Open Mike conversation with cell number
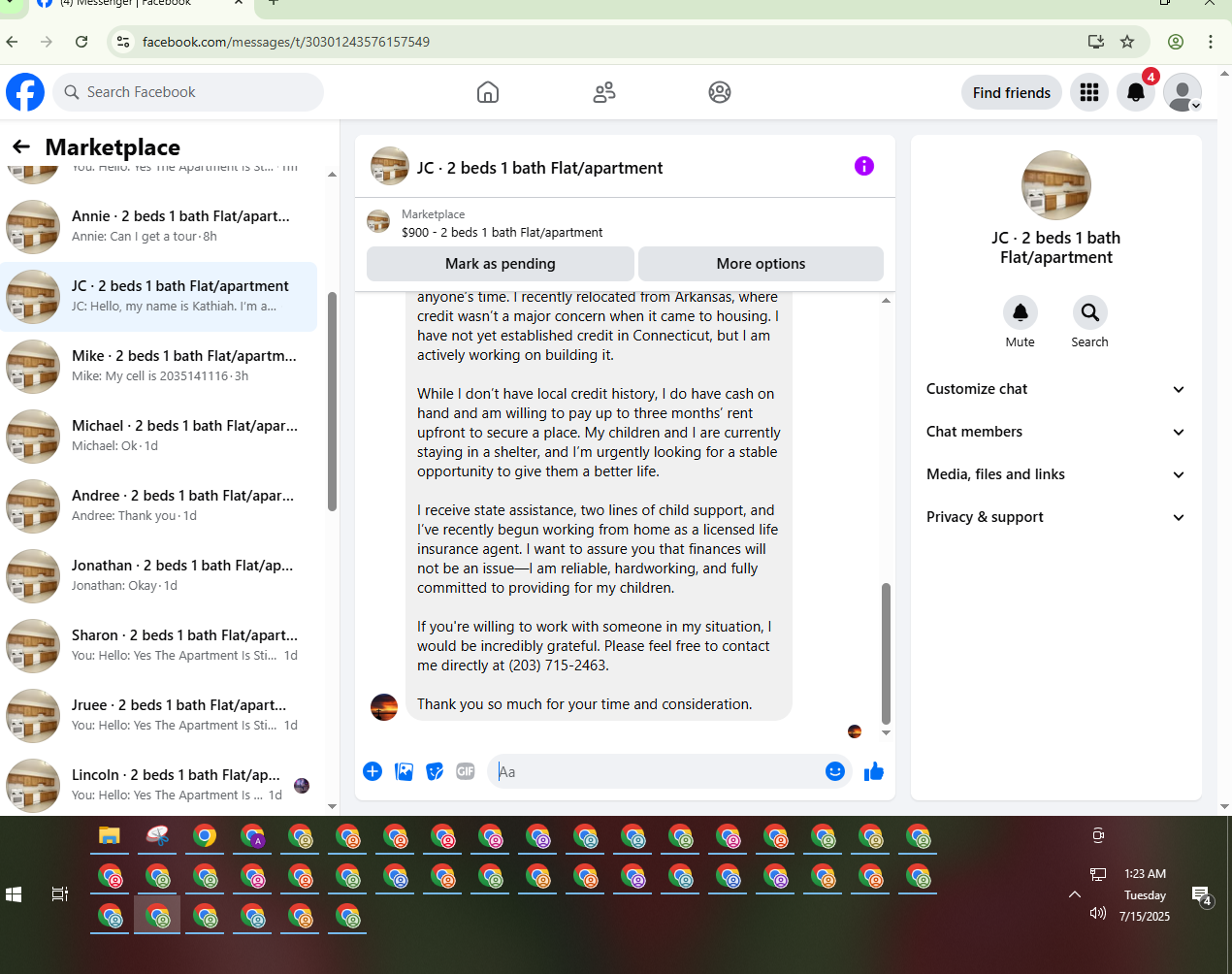This screenshot has height=974, width=1232. pyautogui.click(x=159, y=366)
